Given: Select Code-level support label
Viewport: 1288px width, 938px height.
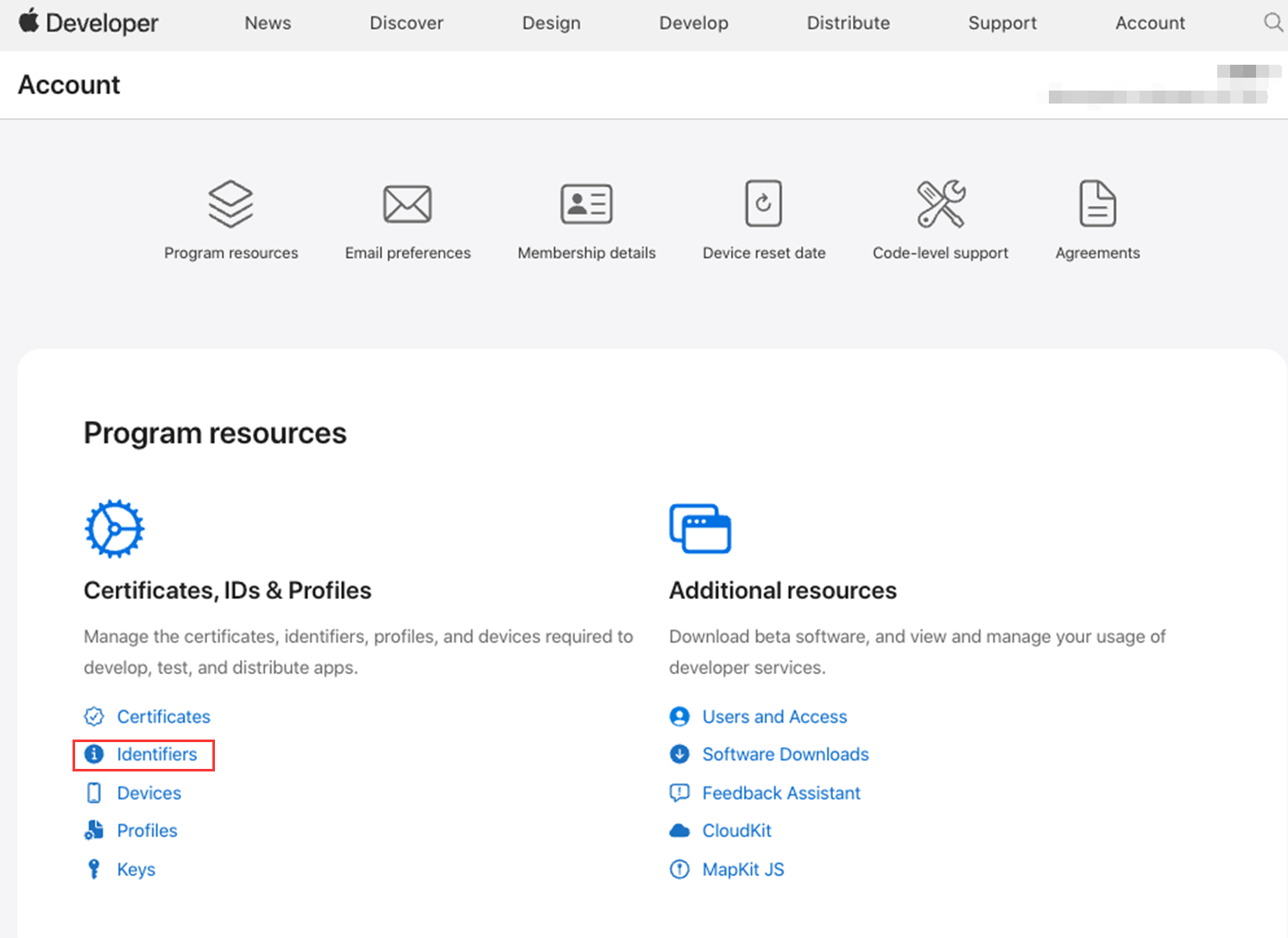Looking at the screenshot, I should 941,253.
